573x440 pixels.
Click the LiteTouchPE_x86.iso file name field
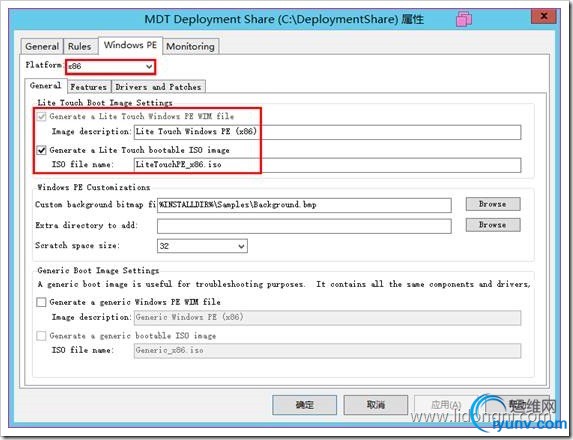point(327,165)
